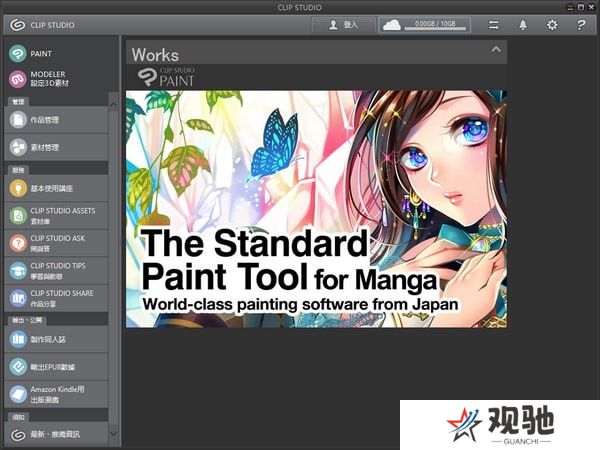Open 作品管理 works management
600x450 pixels.
click(x=56, y=120)
